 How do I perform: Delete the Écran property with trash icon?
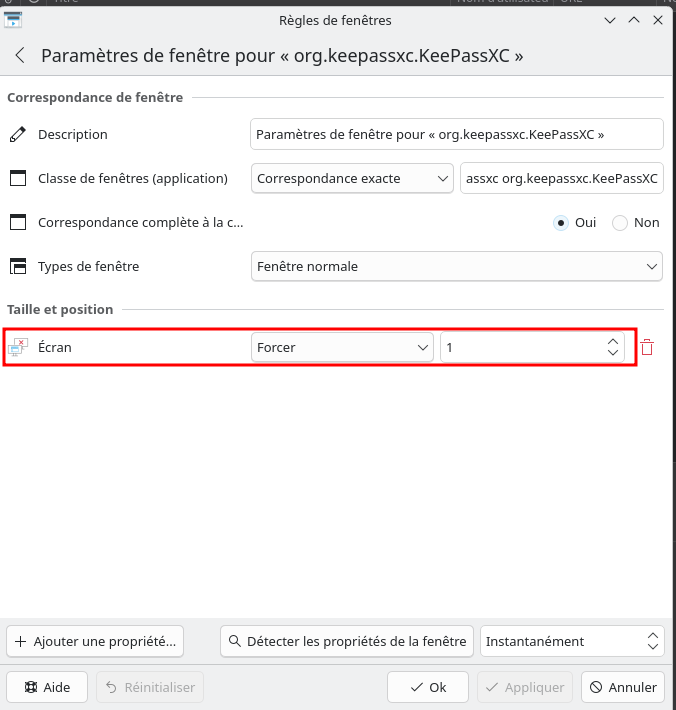[647, 347]
